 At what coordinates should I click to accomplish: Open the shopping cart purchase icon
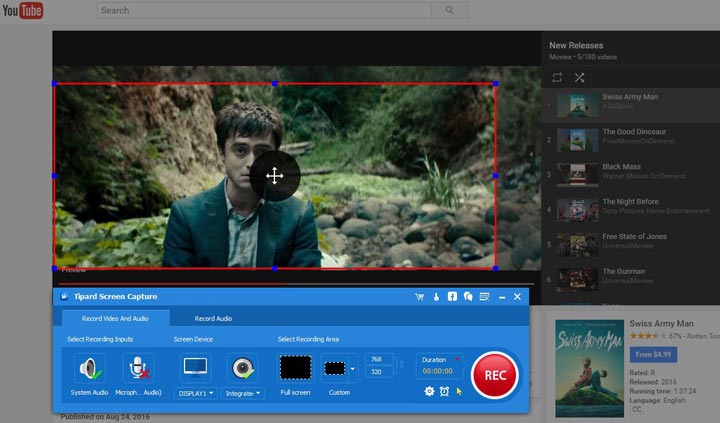(419, 297)
